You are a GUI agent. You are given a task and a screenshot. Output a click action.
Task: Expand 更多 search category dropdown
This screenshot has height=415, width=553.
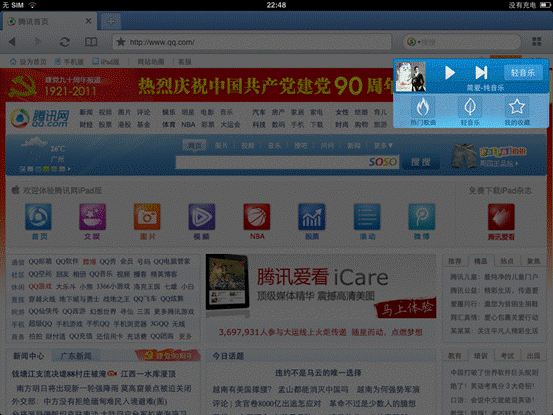383,145
